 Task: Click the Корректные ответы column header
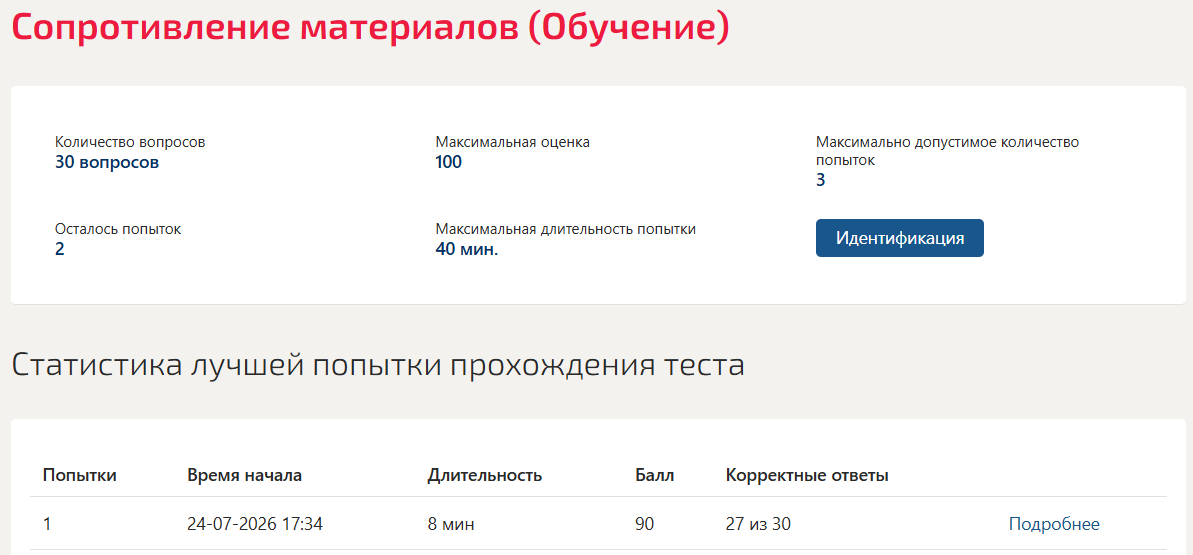(807, 476)
